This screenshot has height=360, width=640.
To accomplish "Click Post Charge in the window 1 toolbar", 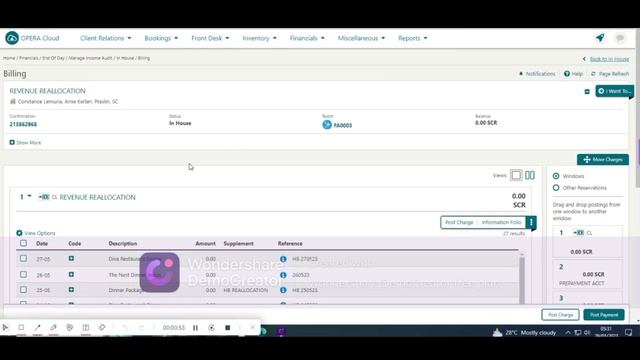I will coord(459,222).
